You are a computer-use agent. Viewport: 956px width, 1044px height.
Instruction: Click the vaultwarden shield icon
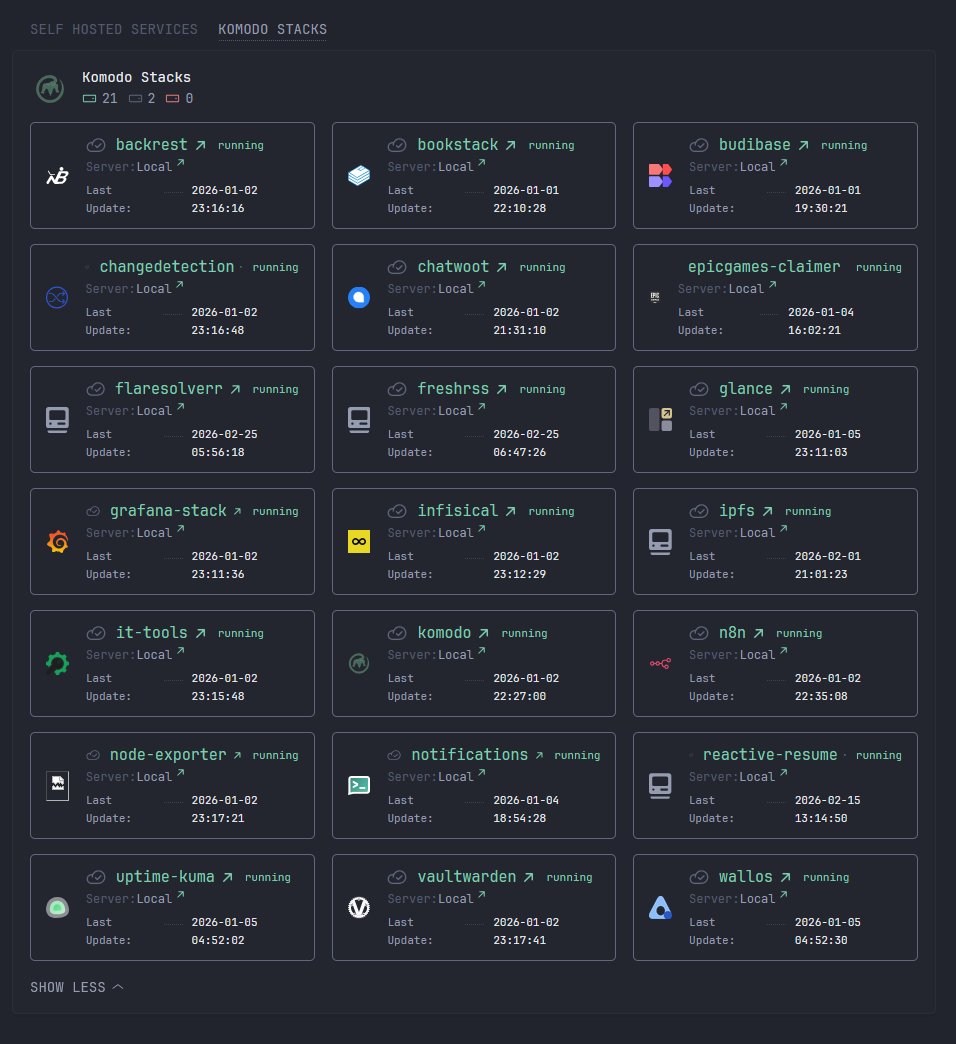coord(359,908)
